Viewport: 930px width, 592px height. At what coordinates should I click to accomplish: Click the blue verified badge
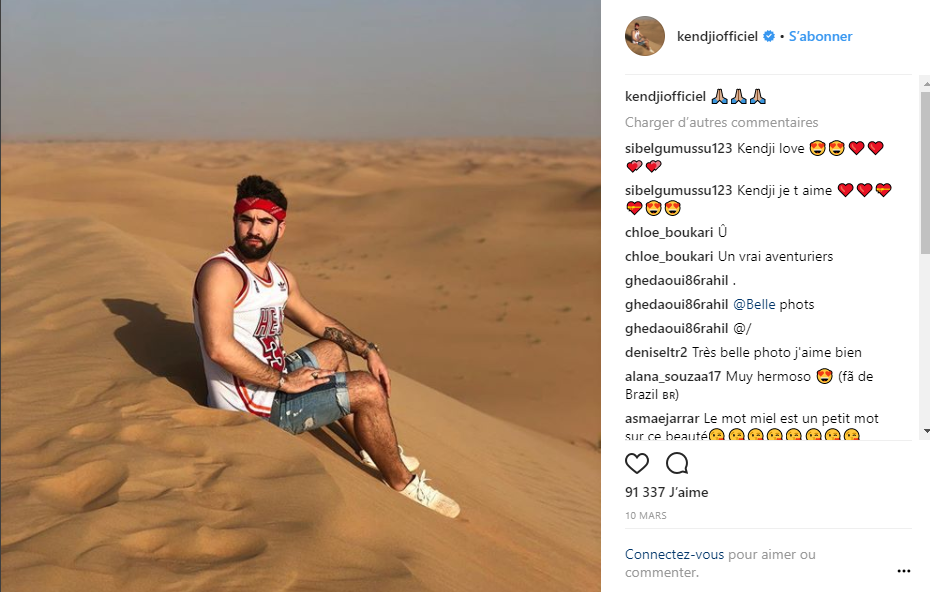pos(769,36)
